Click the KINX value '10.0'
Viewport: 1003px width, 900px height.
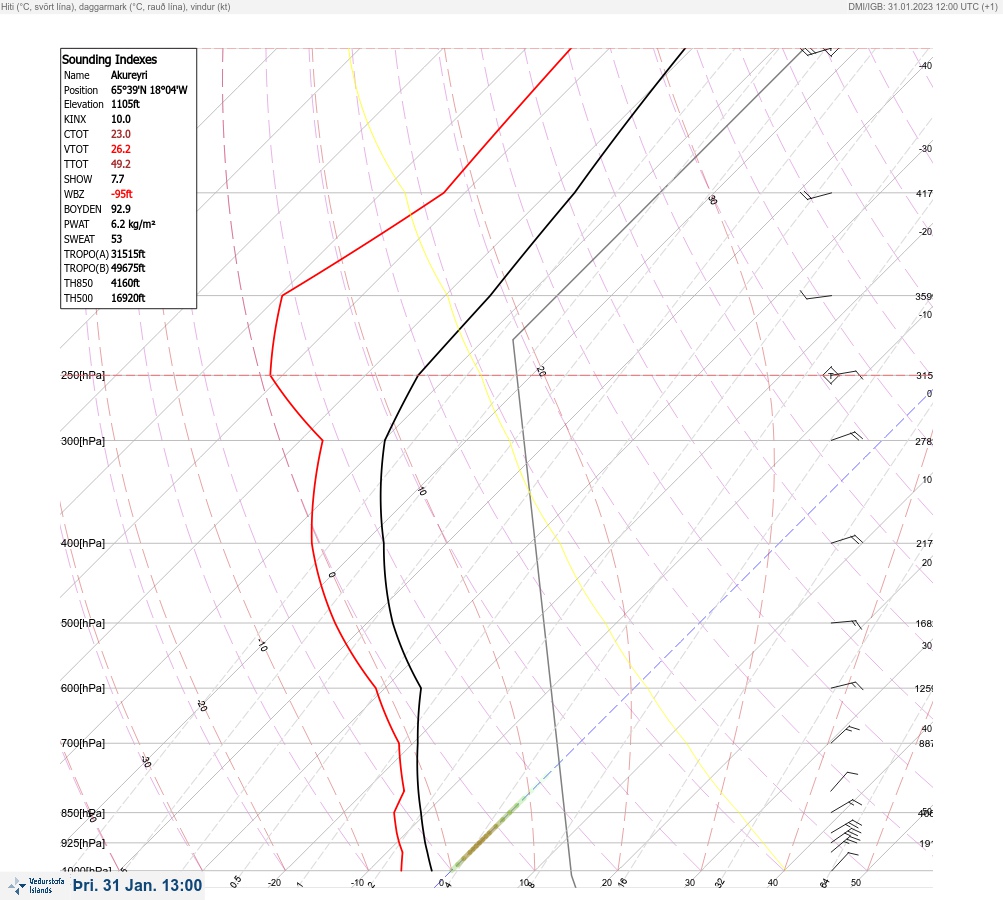pyautogui.click(x=121, y=120)
